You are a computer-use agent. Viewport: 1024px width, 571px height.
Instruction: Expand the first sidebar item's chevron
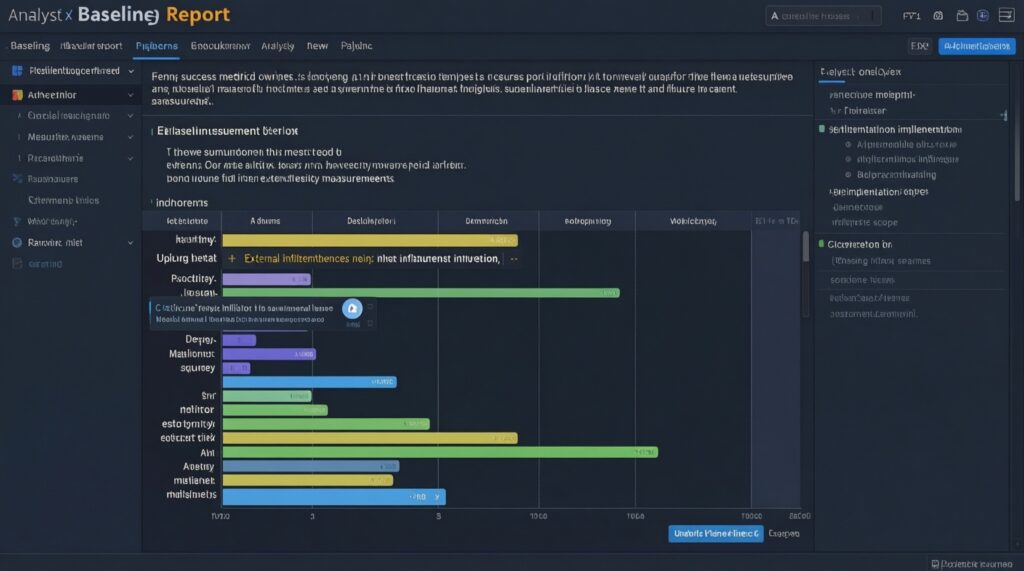[x=132, y=72]
